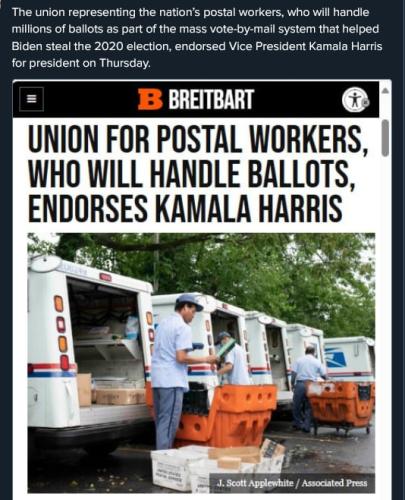Open the Breitbart hamburger menu

pyautogui.click(x=31, y=99)
